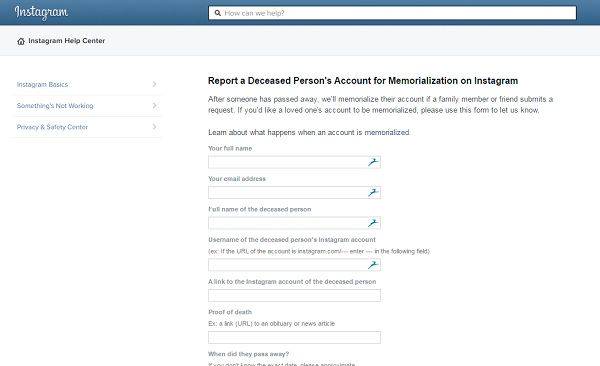Click the Instagram logo in header
600x366 pixels.
(41, 13)
